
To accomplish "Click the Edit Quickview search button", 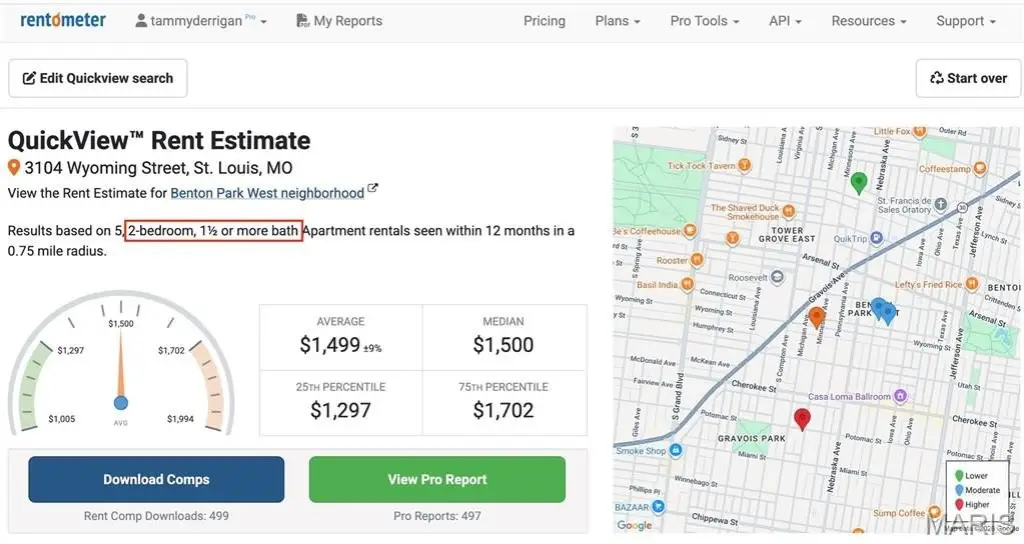I will pyautogui.click(x=98, y=78).
